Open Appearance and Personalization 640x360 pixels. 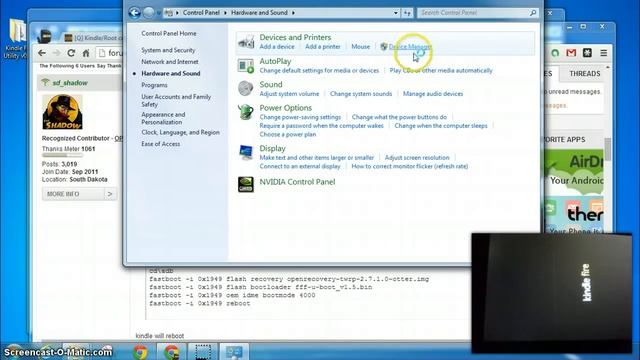tap(163, 118)
